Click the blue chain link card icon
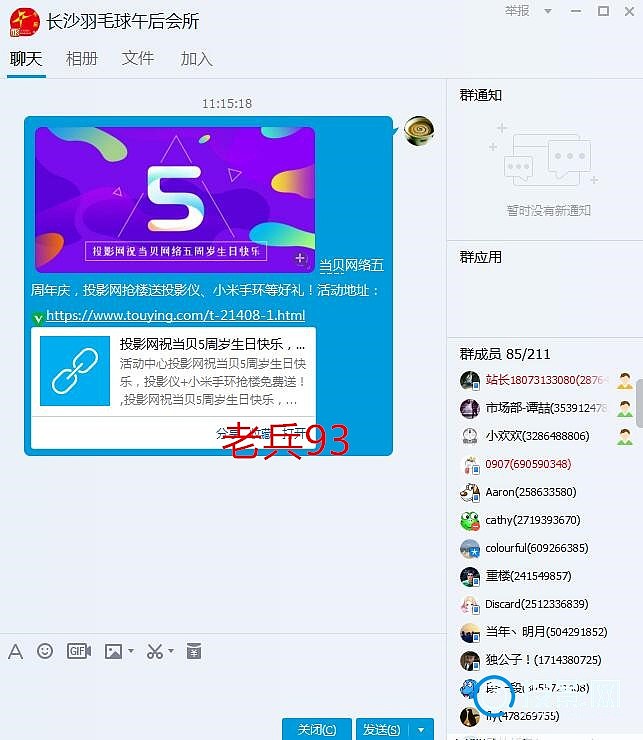 pyautogui.click(x=75, y=370)
